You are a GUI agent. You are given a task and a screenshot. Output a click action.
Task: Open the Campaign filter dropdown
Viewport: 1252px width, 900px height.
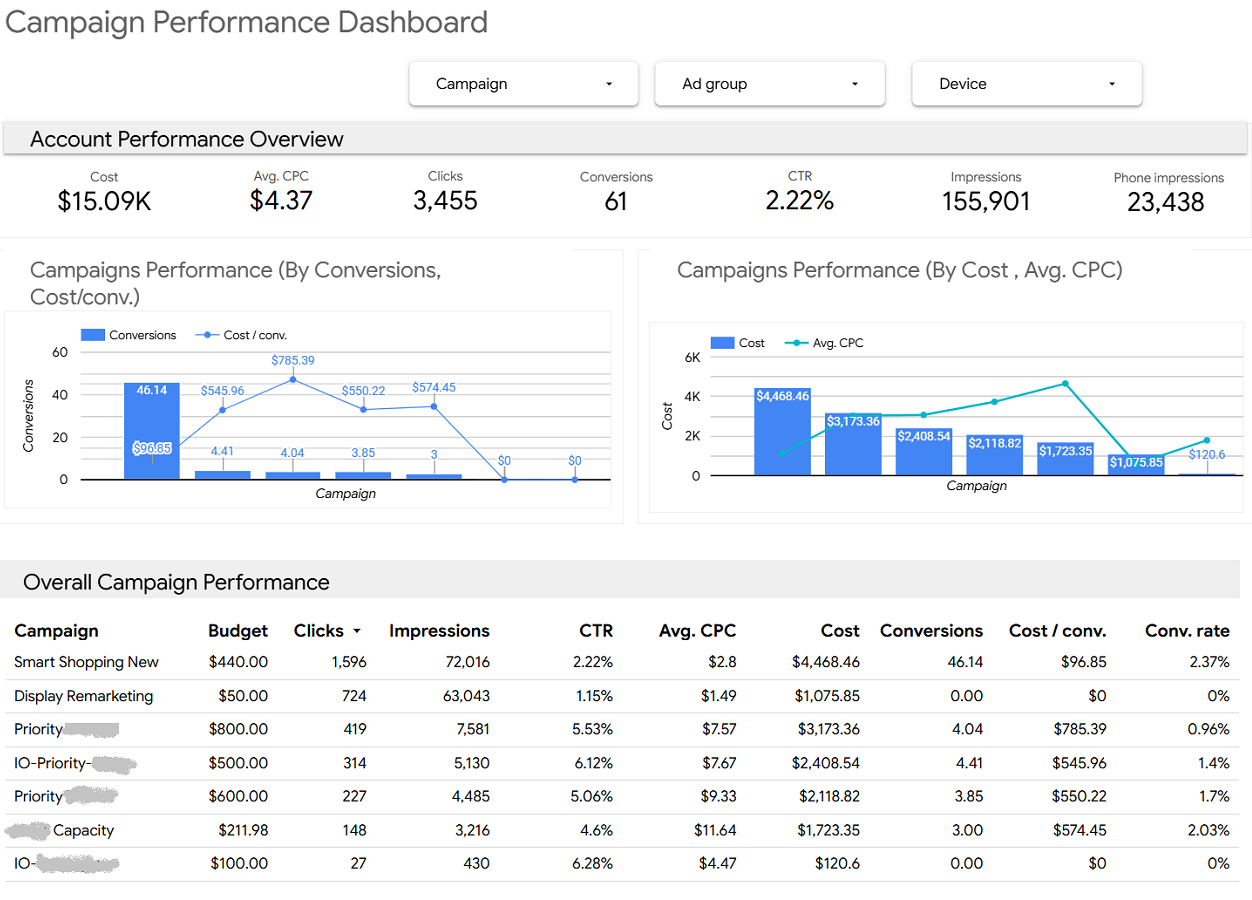(x=523, y=84)
